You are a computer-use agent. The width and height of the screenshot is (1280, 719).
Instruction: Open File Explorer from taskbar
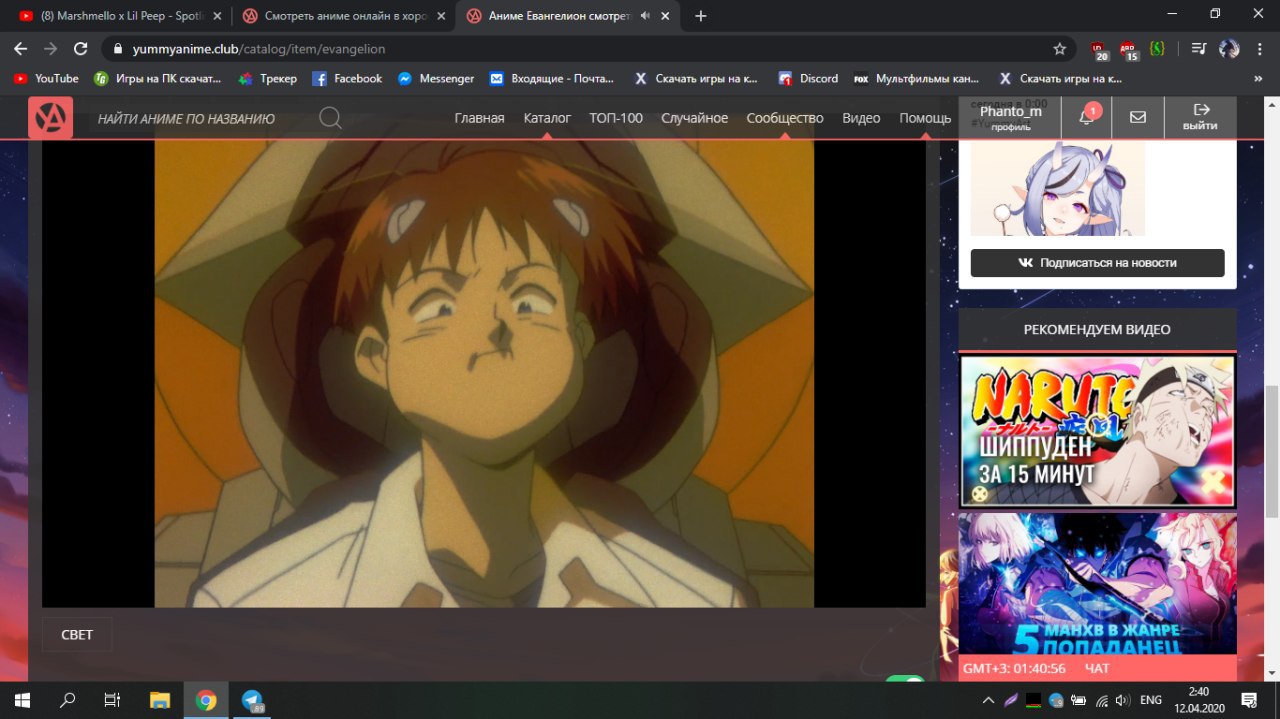(x=160, y=700)
